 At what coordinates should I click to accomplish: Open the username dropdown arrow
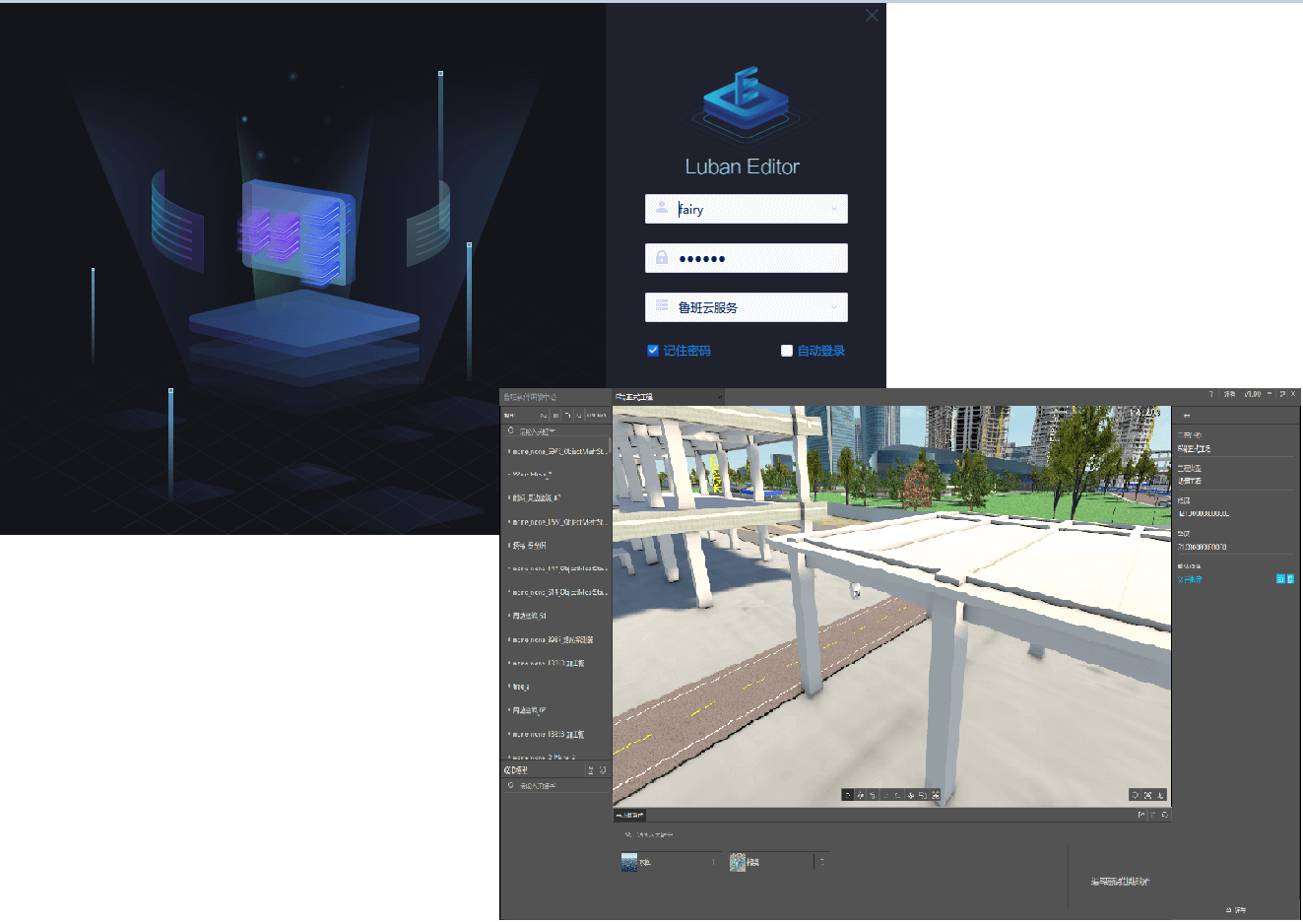pyautogui.click(x=834, y=209)
